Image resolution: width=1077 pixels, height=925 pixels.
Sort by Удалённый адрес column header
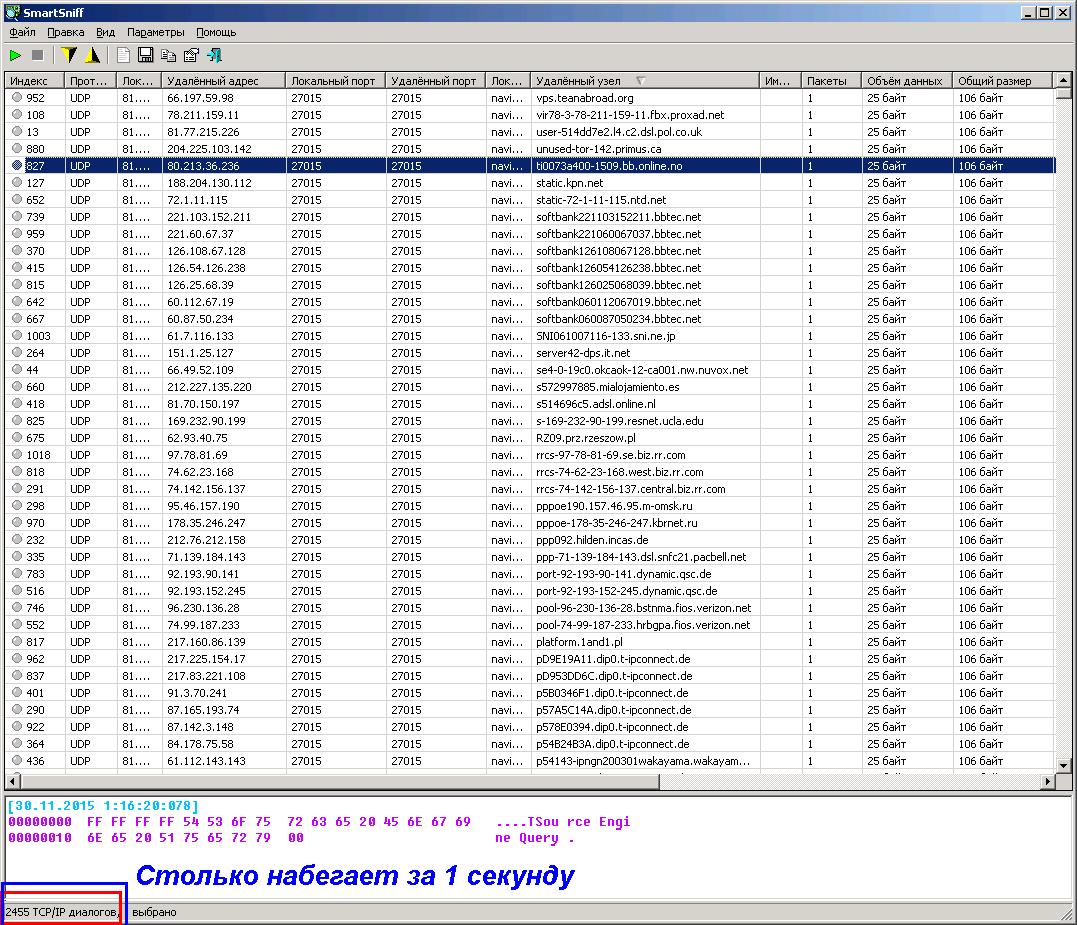(223, 81)
